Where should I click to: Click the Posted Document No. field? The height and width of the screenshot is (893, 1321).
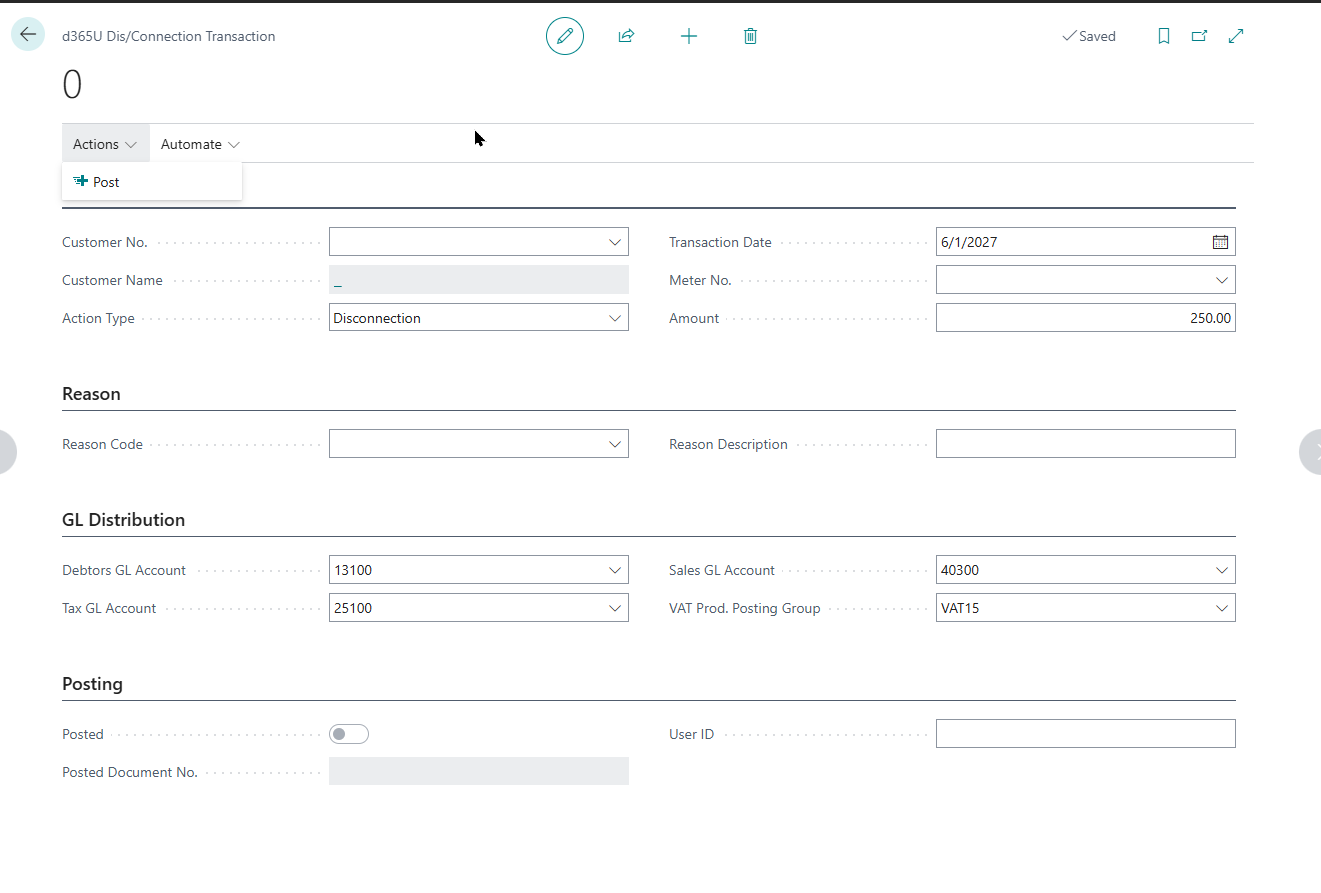pyautogui.click(x=479, y=772)
